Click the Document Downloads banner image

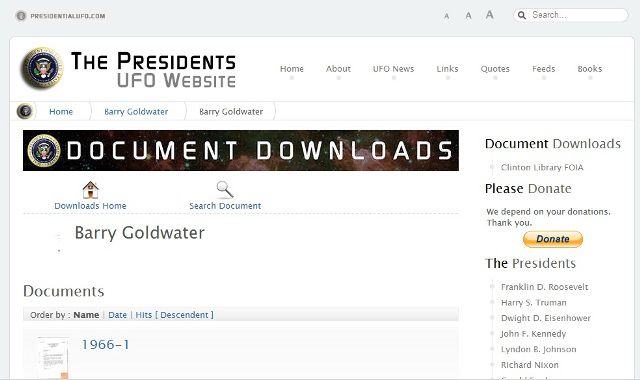point(241,150)
